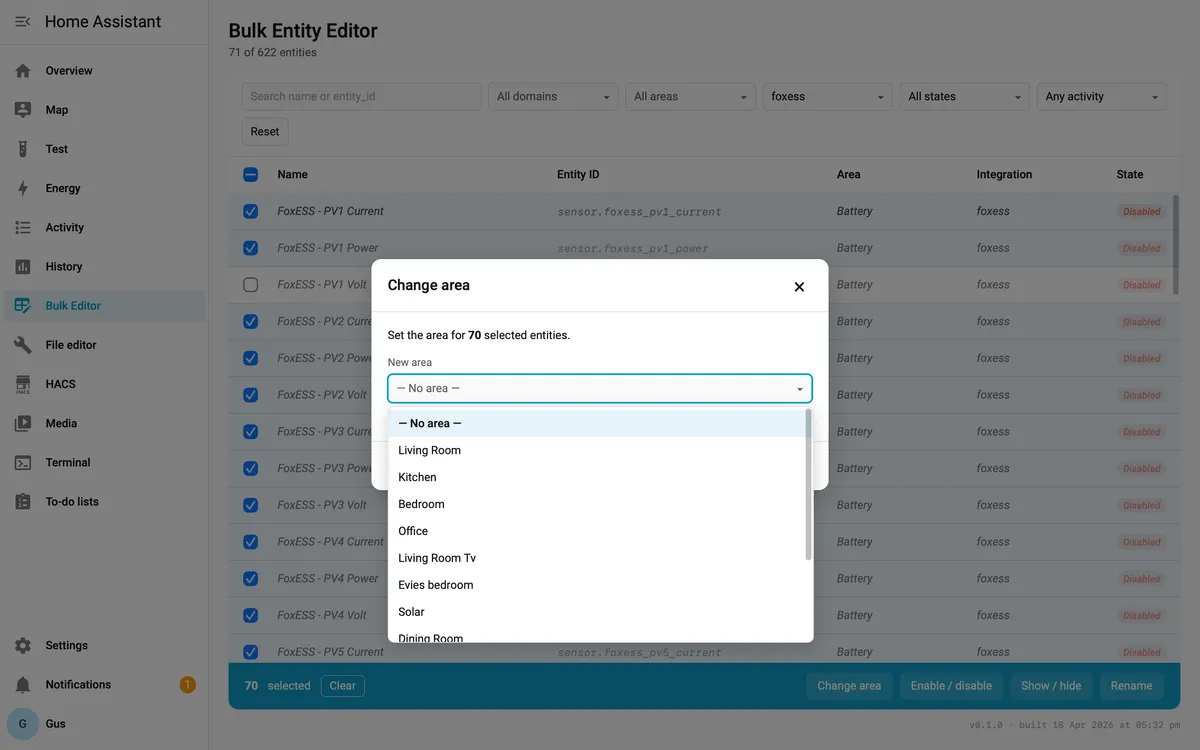Uncheck FoxESS - PV1 Current row checkbox
1200x750 pixels.
click(251, 211)
